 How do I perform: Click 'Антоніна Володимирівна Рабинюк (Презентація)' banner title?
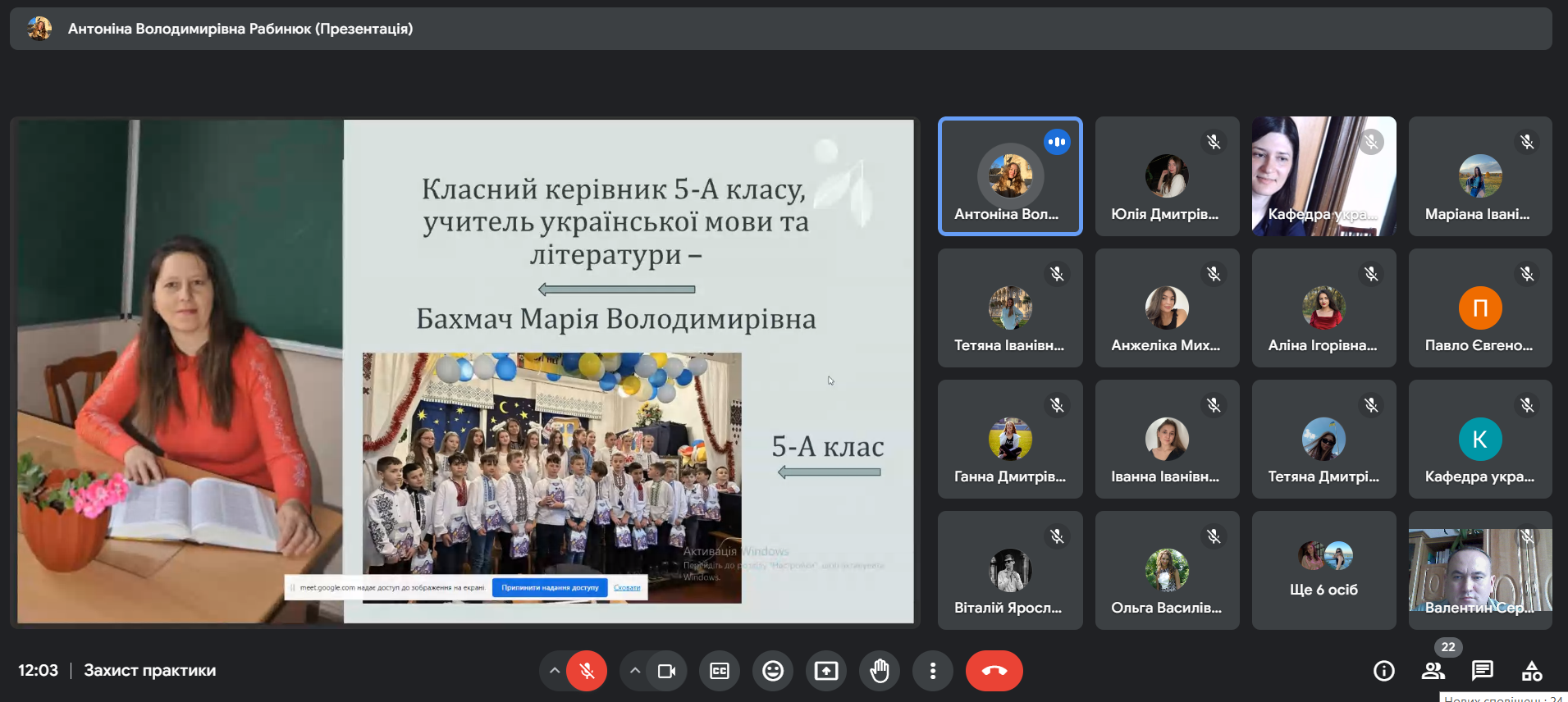point(240,29)
